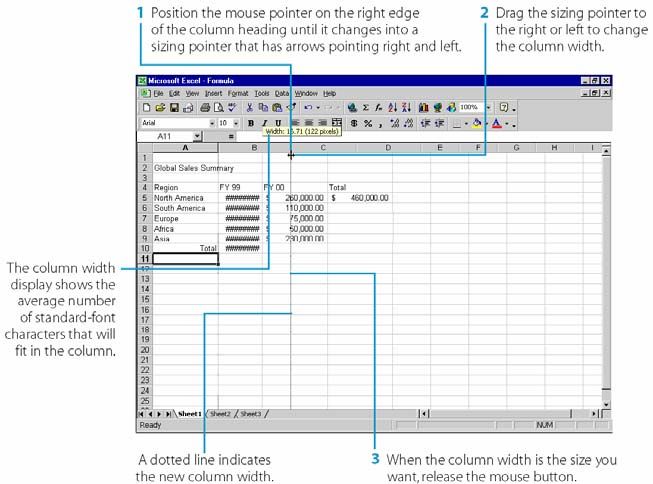Click the Save floppy disk icon
This screenshot has height=484, width=653.
coord(174,108)
